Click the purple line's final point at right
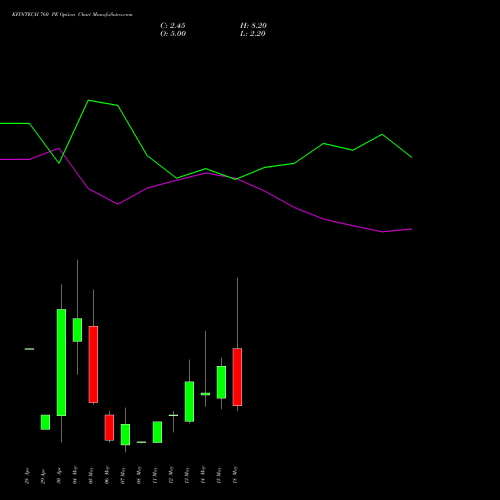Image resolution: width=500 pixels, height=500 pixels. (411, 229)
